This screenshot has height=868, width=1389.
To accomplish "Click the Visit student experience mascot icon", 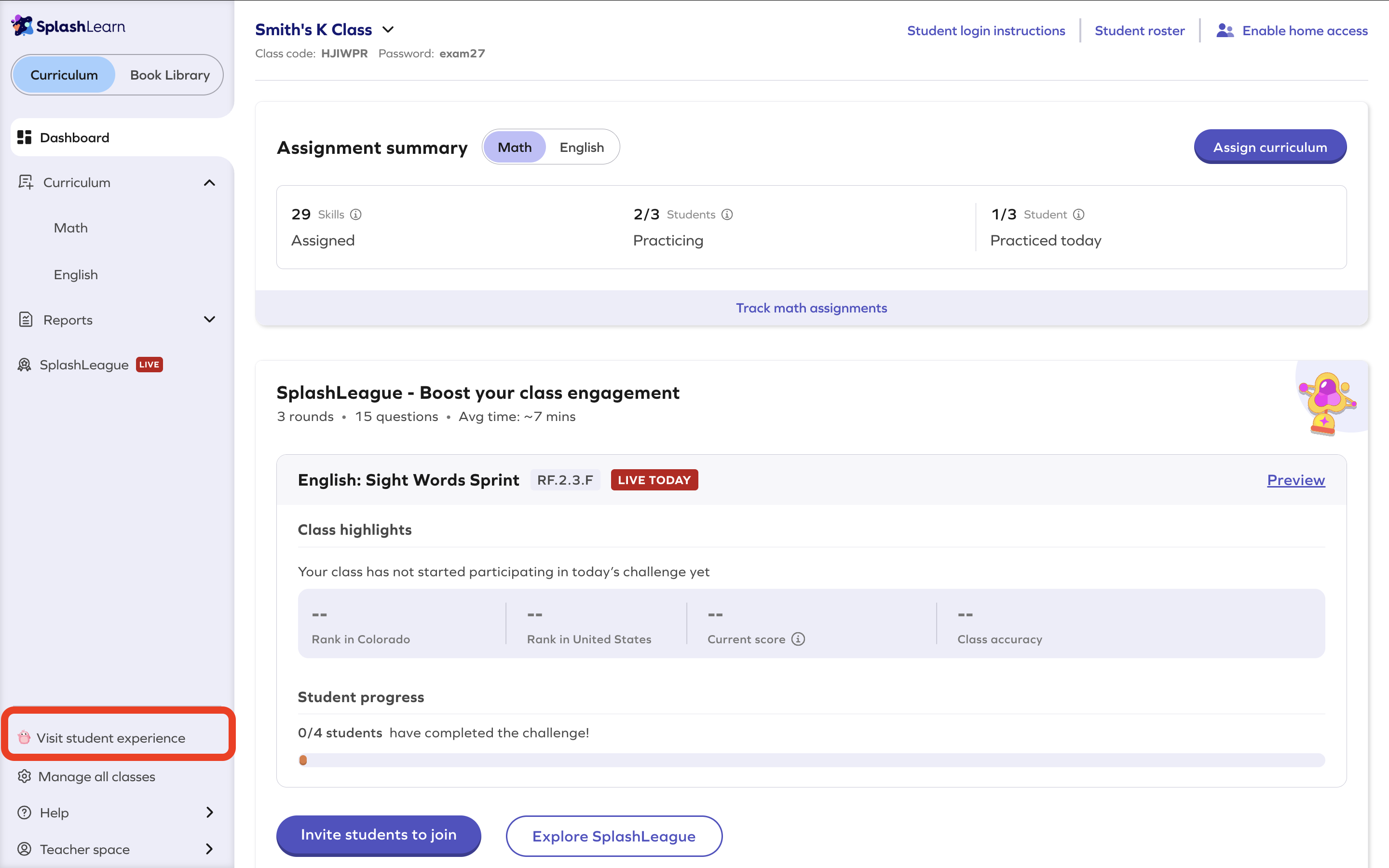I will coord(24,737).
